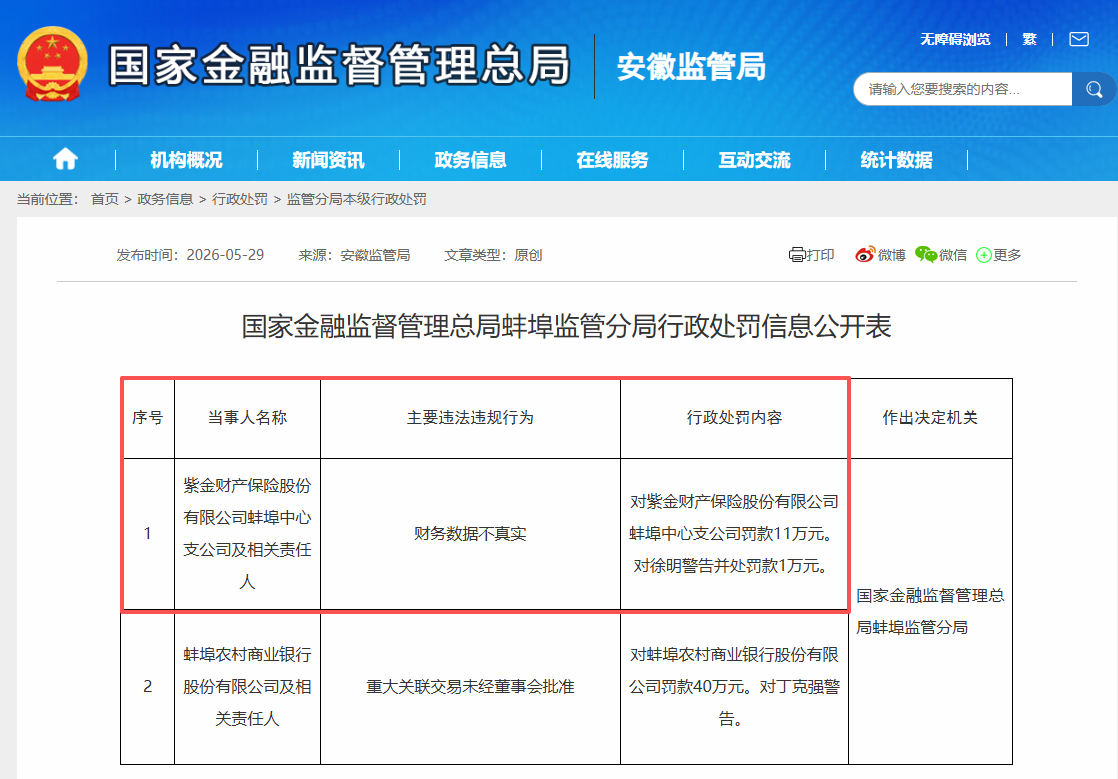Click 政务信息 in the breadcrumb
This screenshot has height=779, width=1118.
pyautogui.click(x=165, y=199)
